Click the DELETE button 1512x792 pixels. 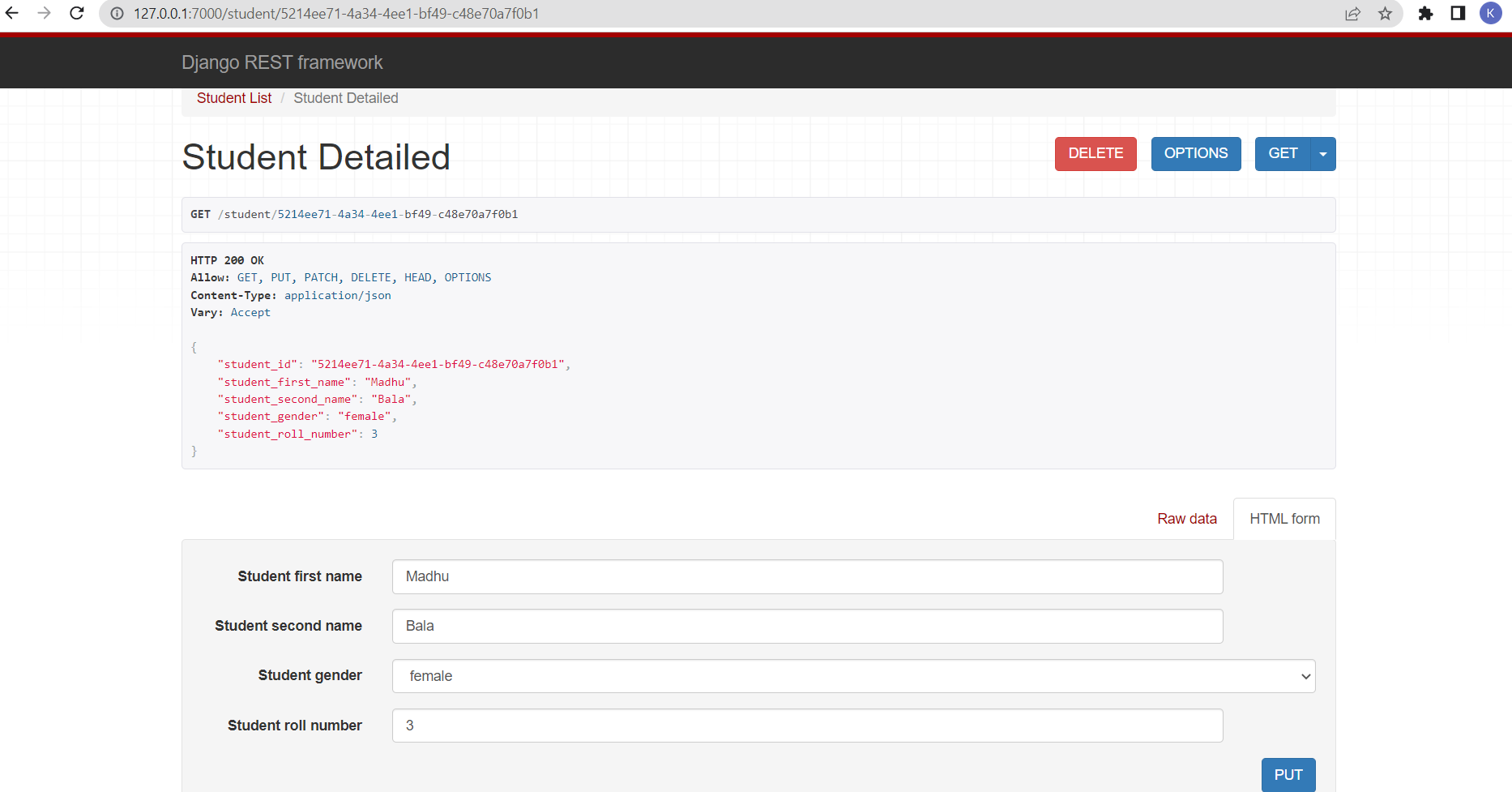click(1096, 153)
